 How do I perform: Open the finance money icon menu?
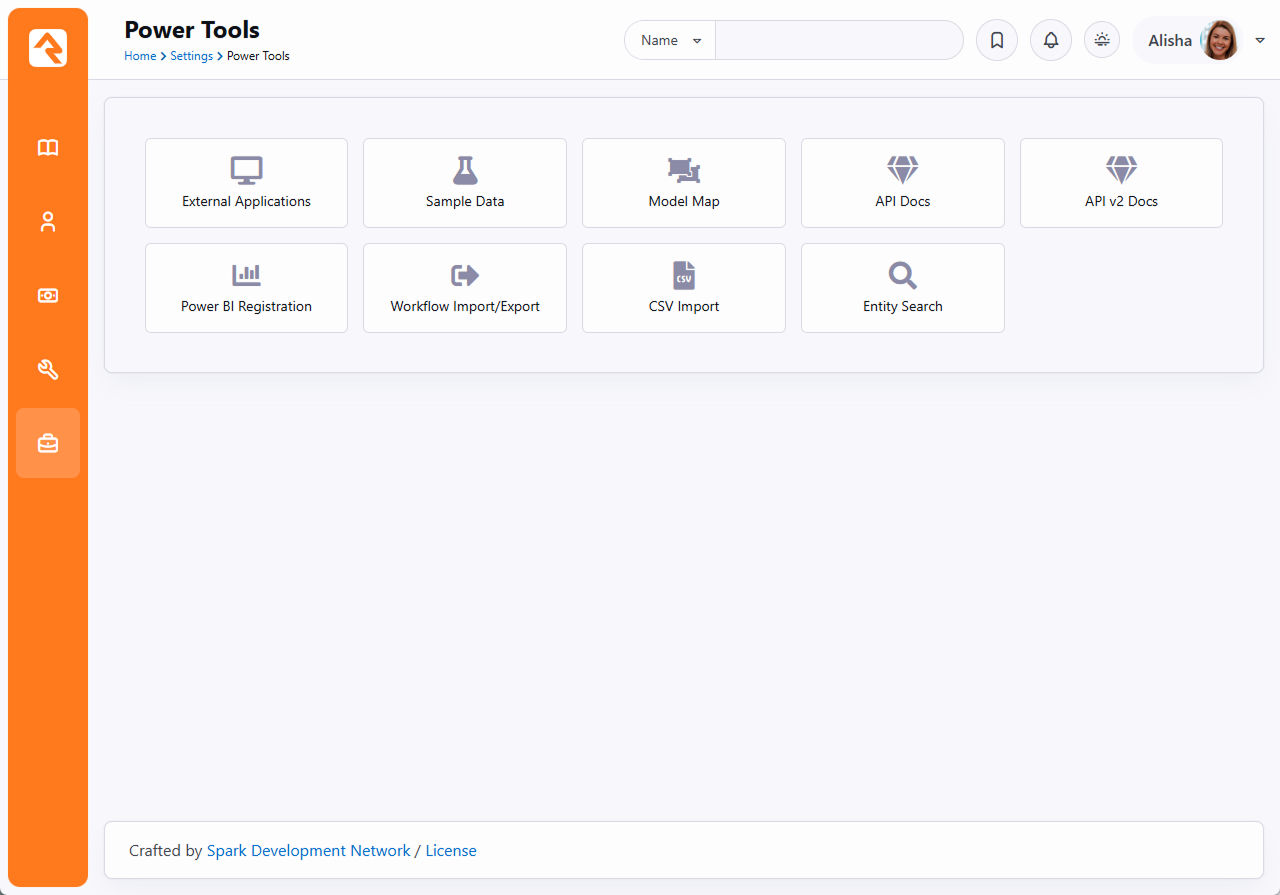[x=48, y=296]
